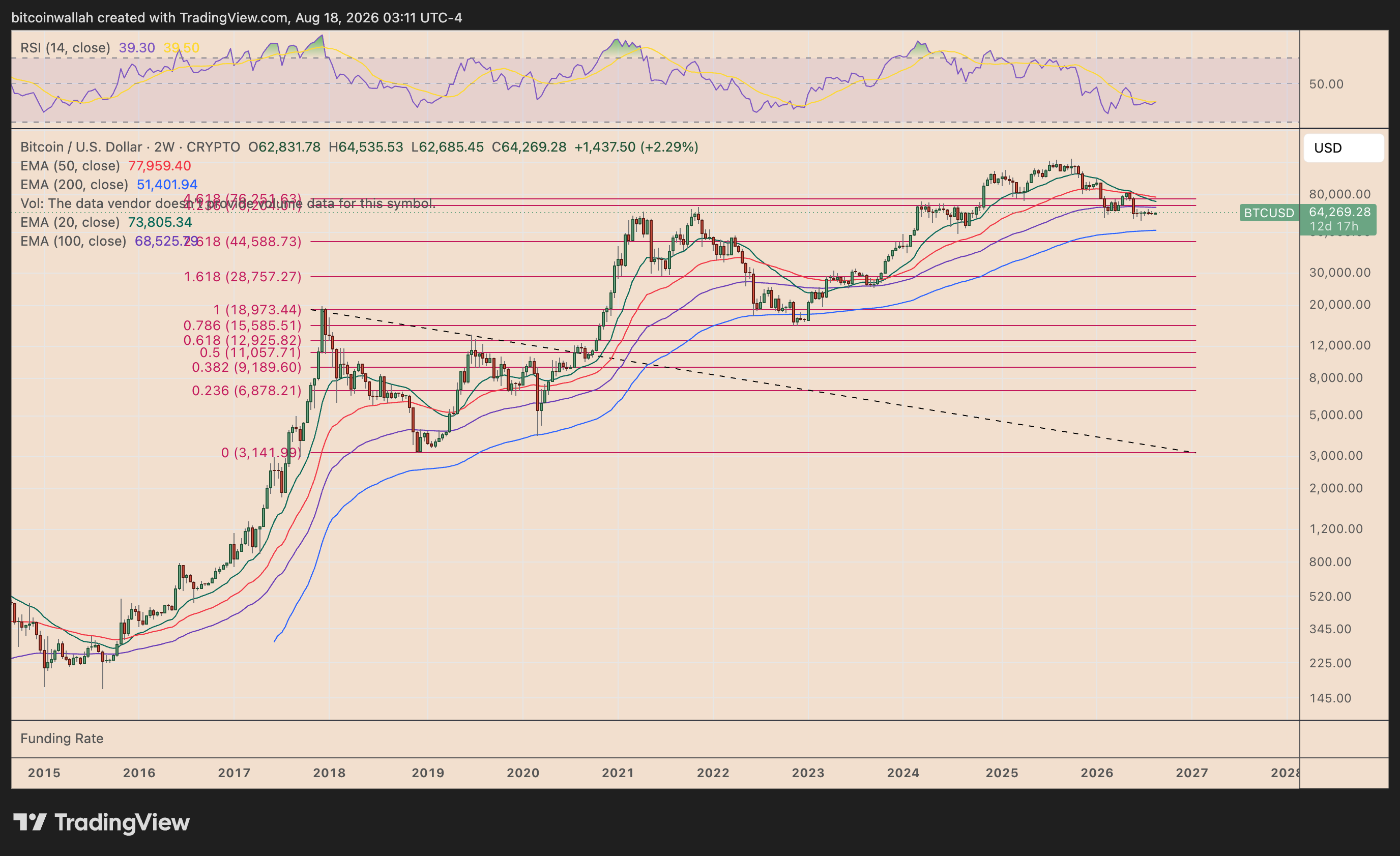Image resolution: width=1400 pixels, height=856 pixels.
Task: Click the 2022 label on time axis
Action: pyautogui.click(x=713, y=773)
